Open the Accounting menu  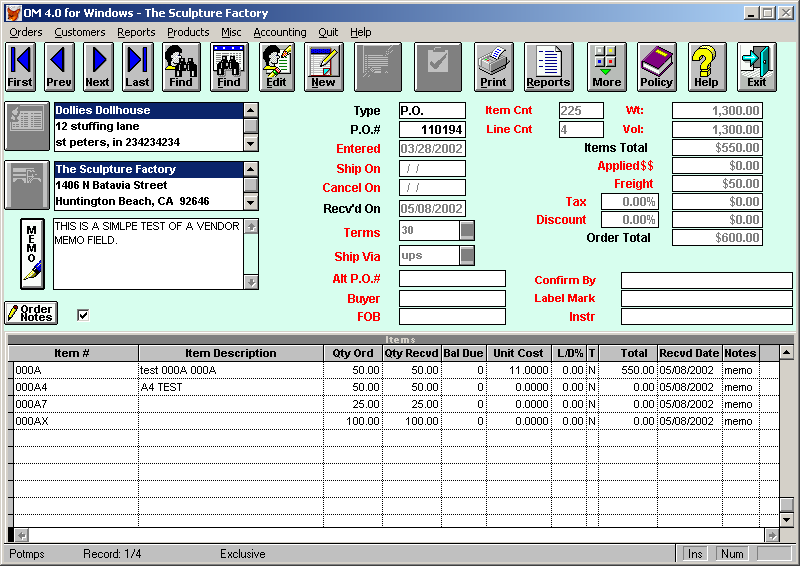pyautogui.click(x=280, y=32)
